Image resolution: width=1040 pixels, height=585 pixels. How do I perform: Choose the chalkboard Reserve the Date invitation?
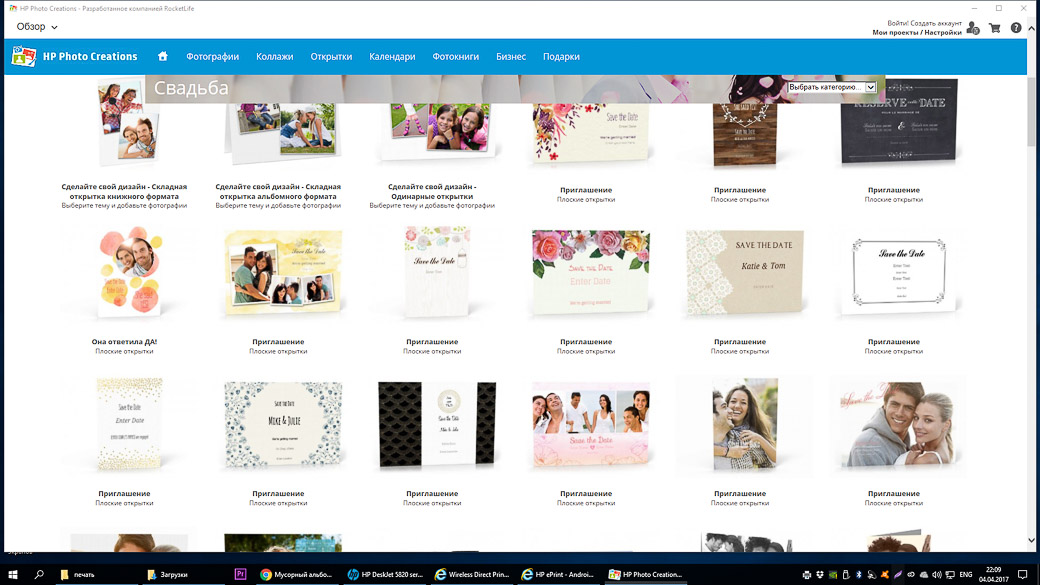coord(899,121)
